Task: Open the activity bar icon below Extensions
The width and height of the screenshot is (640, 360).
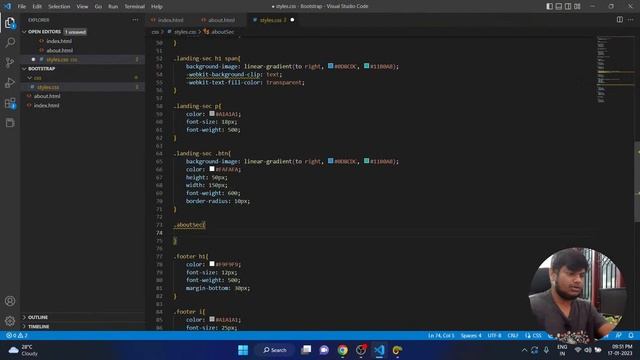Action: point(10,123)
